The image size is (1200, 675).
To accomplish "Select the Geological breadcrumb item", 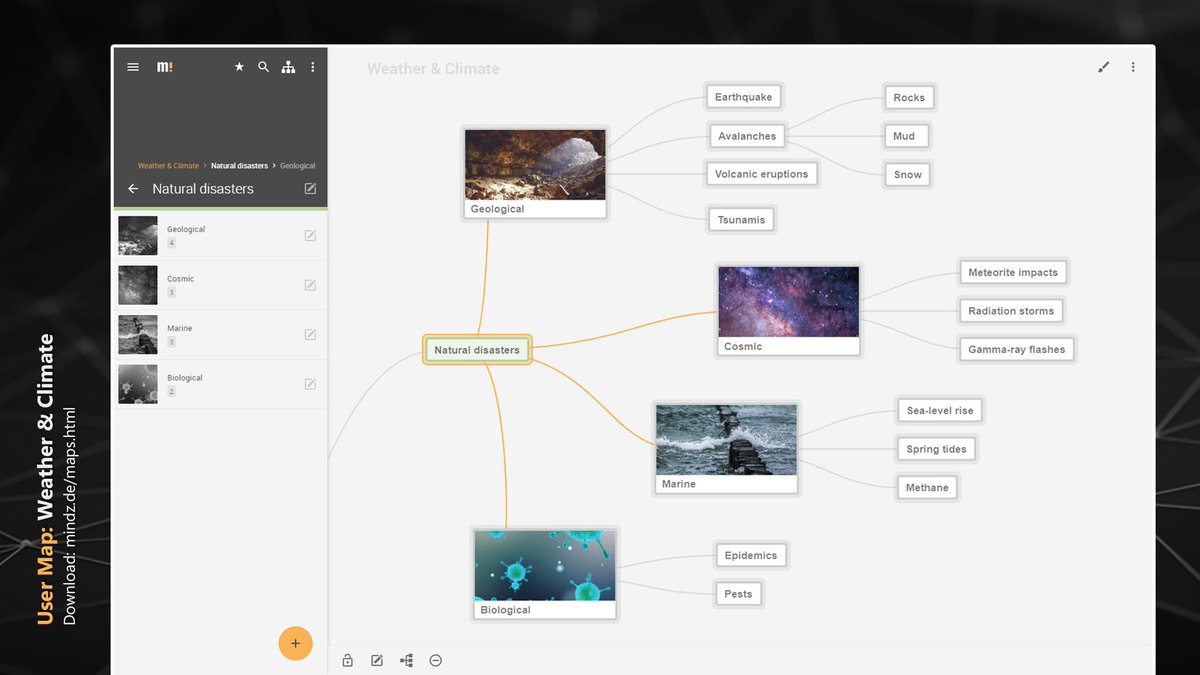I will [x=297, y=165].
